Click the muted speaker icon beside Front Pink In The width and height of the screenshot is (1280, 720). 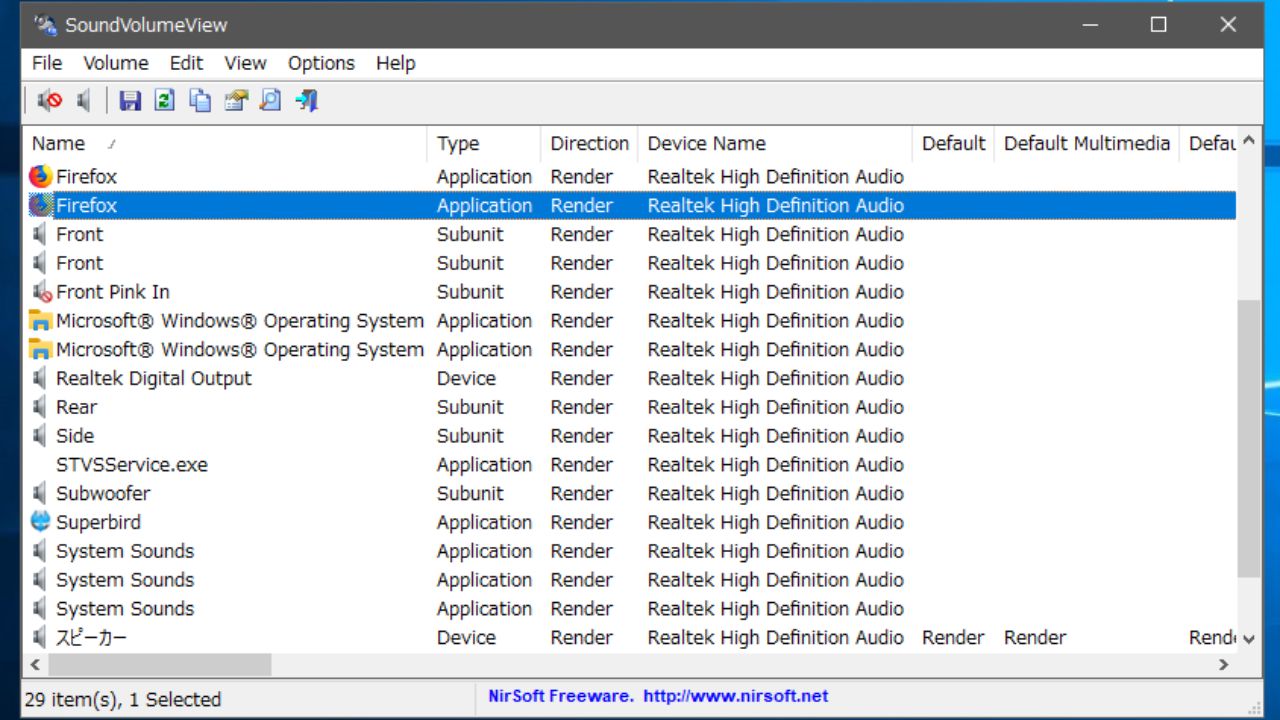41,292
